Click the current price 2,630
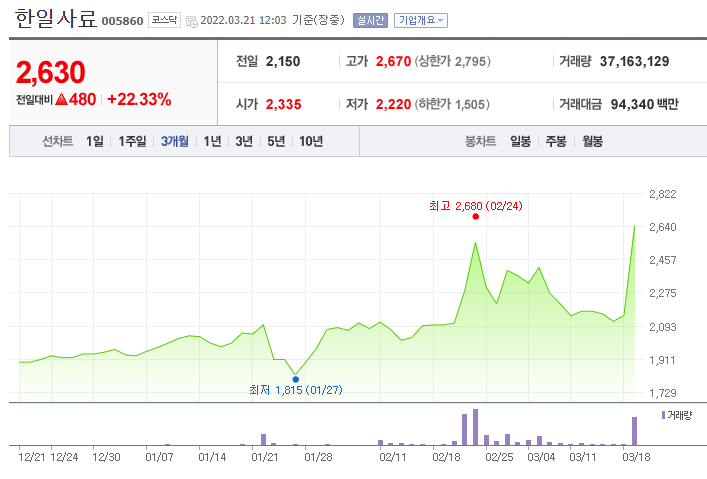Image resolution: width=707 pixels, height=479 pixels. (x=50, y=72)
